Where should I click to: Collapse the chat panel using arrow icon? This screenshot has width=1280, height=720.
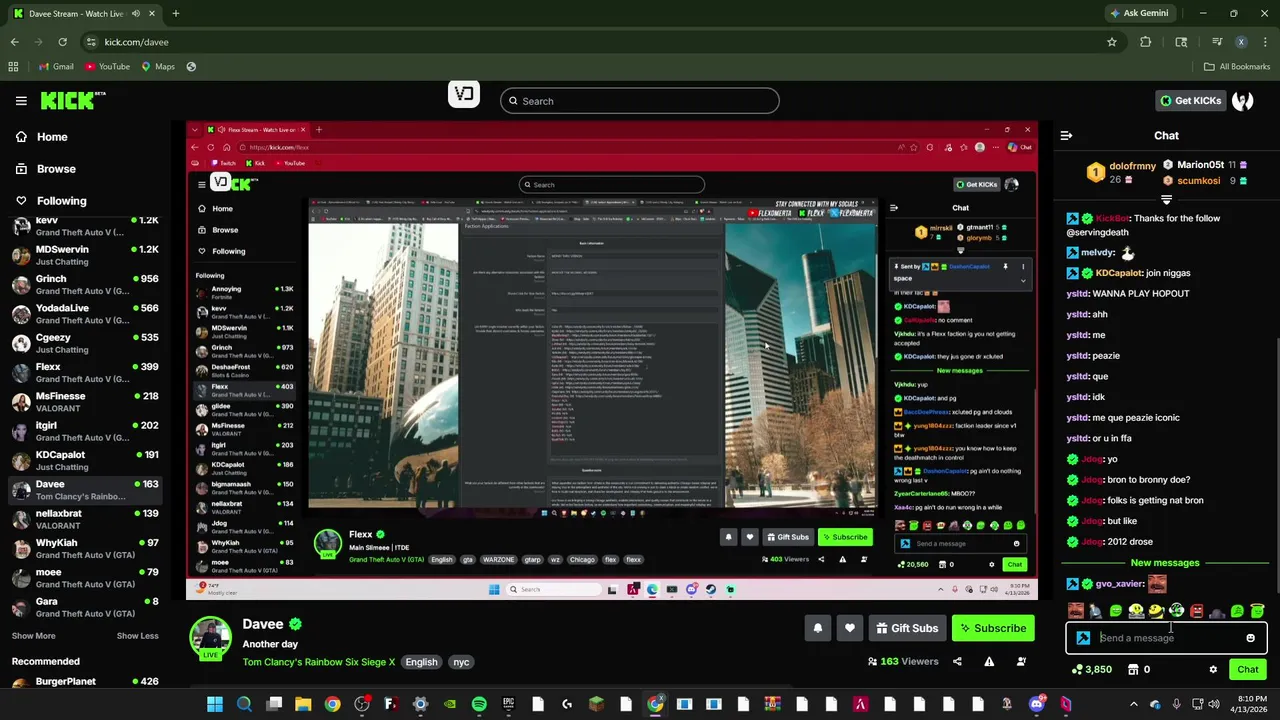click(x=1066, y=135)
